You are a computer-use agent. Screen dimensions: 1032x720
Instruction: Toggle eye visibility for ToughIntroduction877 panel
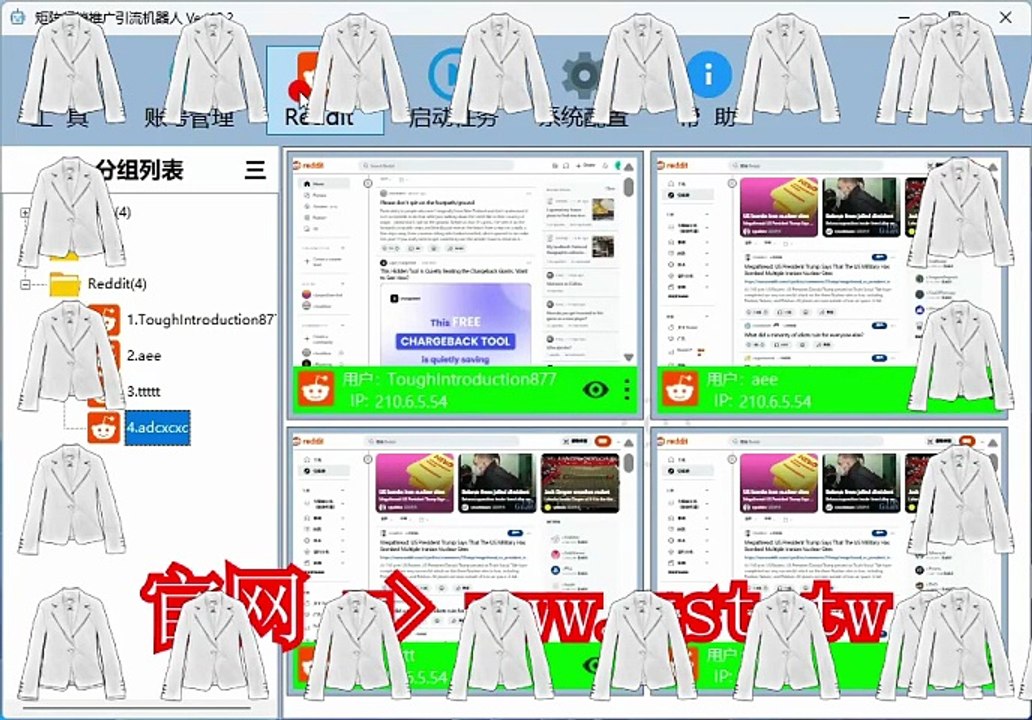[595, 390]
